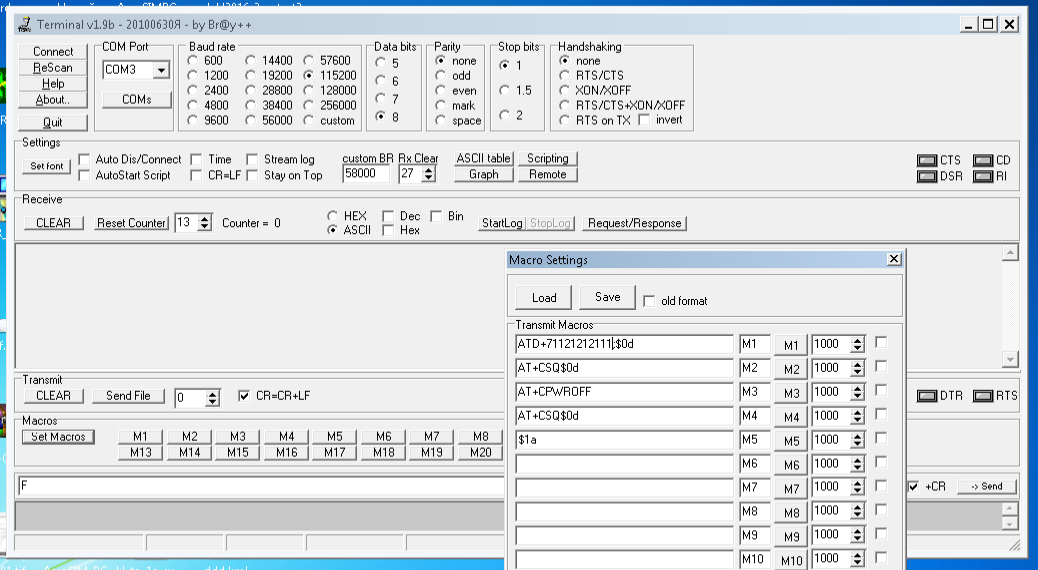The height and width of the screenshot is (570, 1038).
Task: Click the M6 macro text field
Action: (x=624, y=464)
